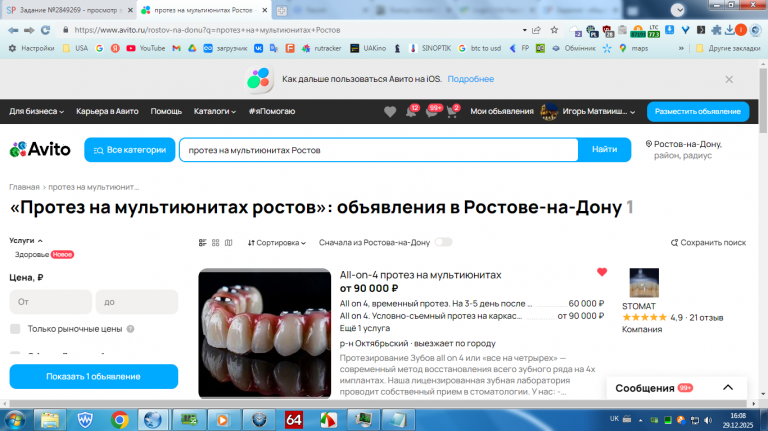This screenshot has height=431, width=768.
Task: Follow the 'Подробнее' link in banner
Action: coord(471,79)
